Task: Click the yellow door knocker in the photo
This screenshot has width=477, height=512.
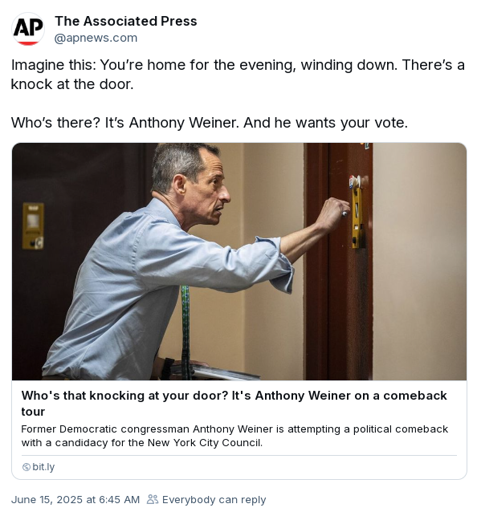Action: pos(357,217)
